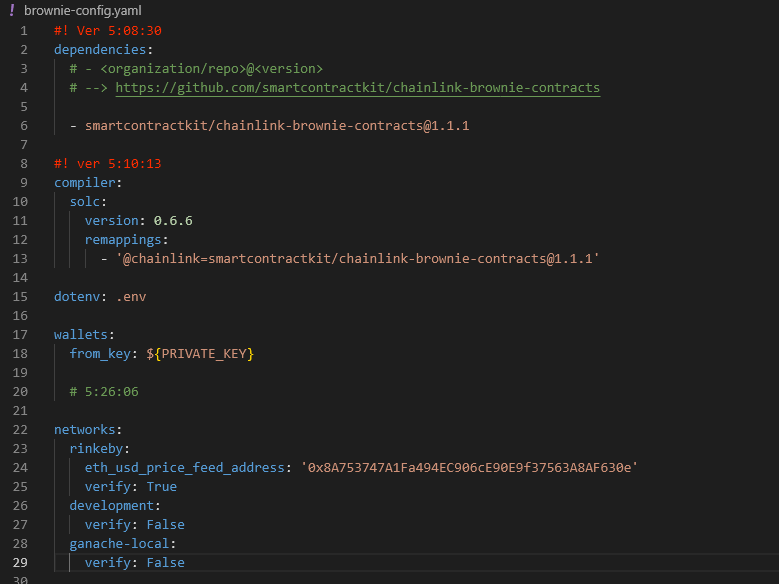Click the 'networks' key
The image size is (779, 584).
pos(84,429)
